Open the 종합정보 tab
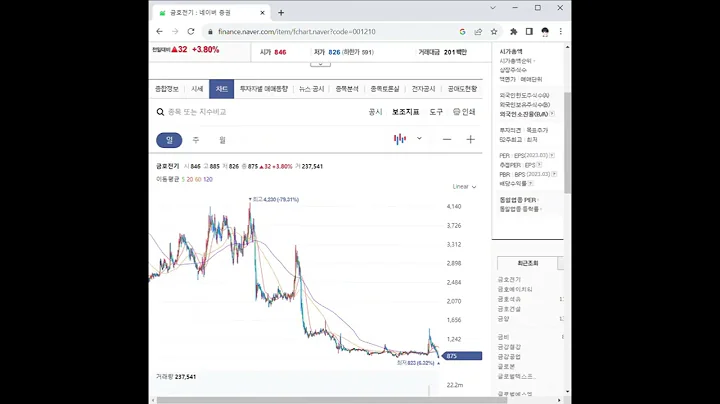The image size is (720, 404). pos(167,89)
